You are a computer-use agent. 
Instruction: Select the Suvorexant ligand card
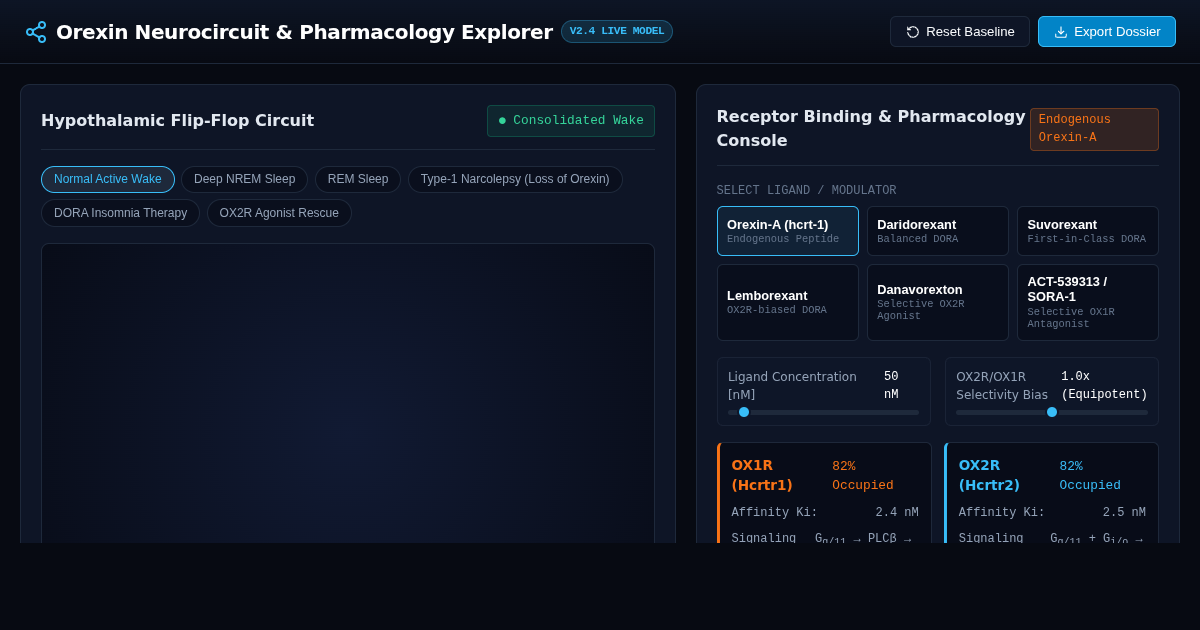coord(1088,231)
